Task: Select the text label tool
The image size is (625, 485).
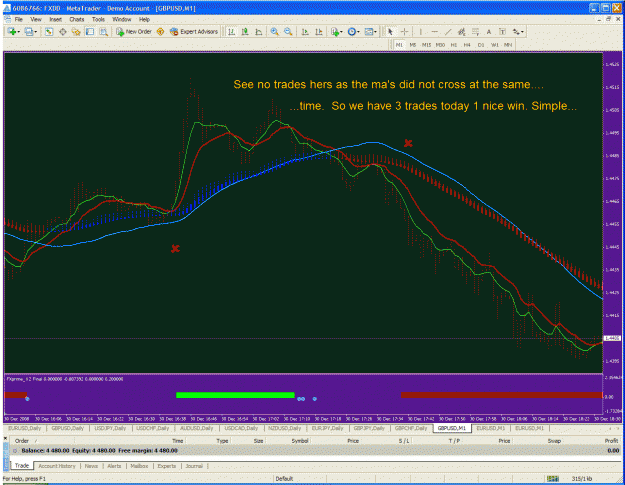Action: click(502, 32)
